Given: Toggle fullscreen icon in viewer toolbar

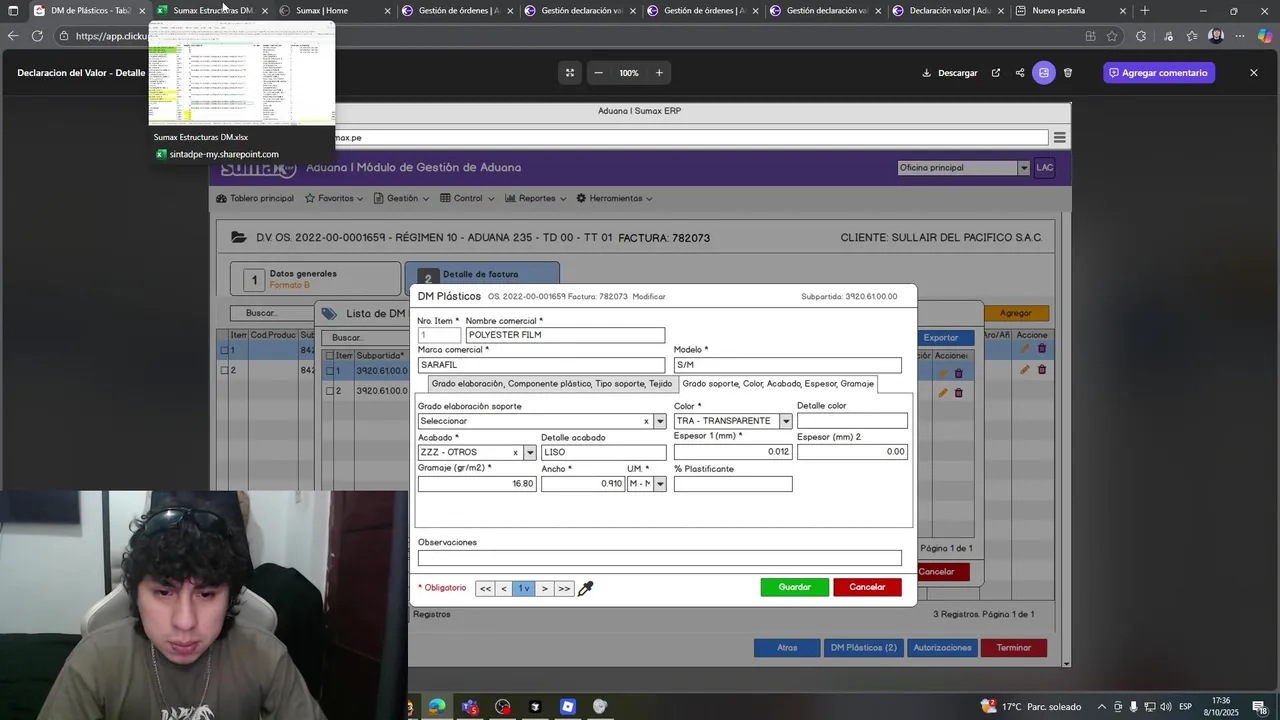Looking at the screenshot, I should click(570, 73).
